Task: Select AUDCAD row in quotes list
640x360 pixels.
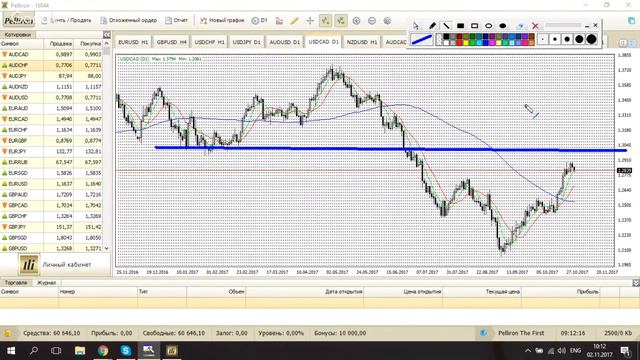Action: [x=51, y=54]
